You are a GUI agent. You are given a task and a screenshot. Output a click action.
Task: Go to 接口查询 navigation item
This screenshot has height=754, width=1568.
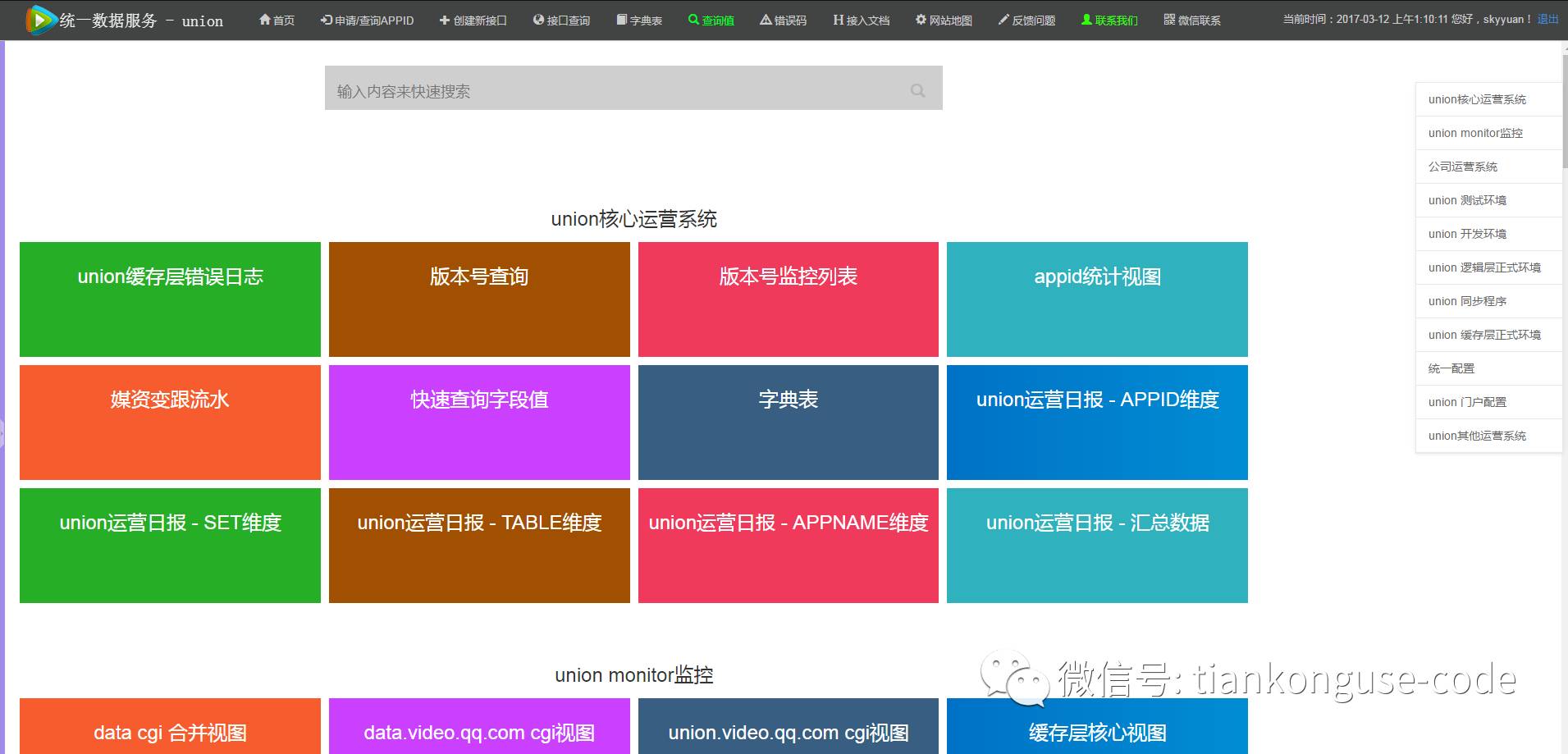pos(561,20)
